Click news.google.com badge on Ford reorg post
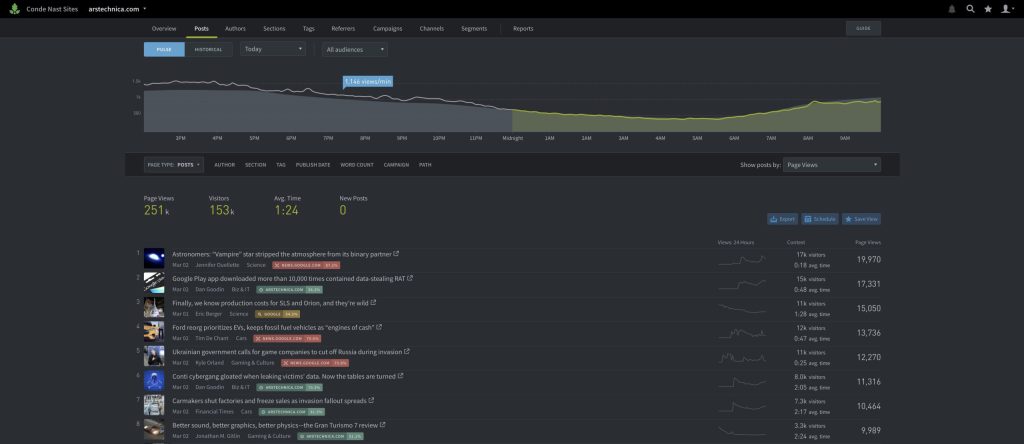The image size is (1024, 444). pyautogui.click(x=287, y=338)
